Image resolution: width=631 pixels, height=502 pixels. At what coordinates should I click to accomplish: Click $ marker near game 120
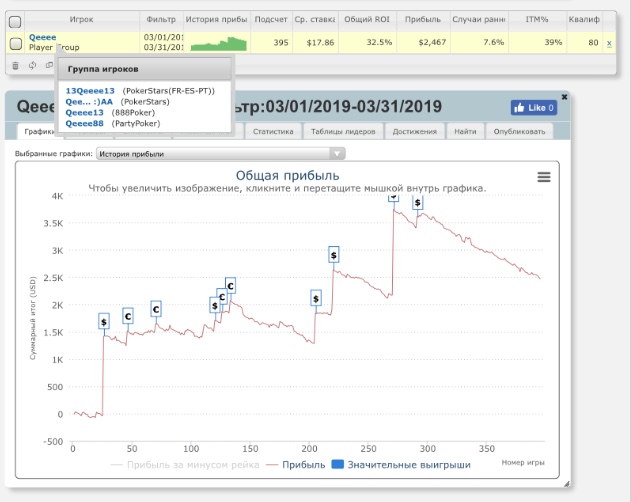(214, 306)
